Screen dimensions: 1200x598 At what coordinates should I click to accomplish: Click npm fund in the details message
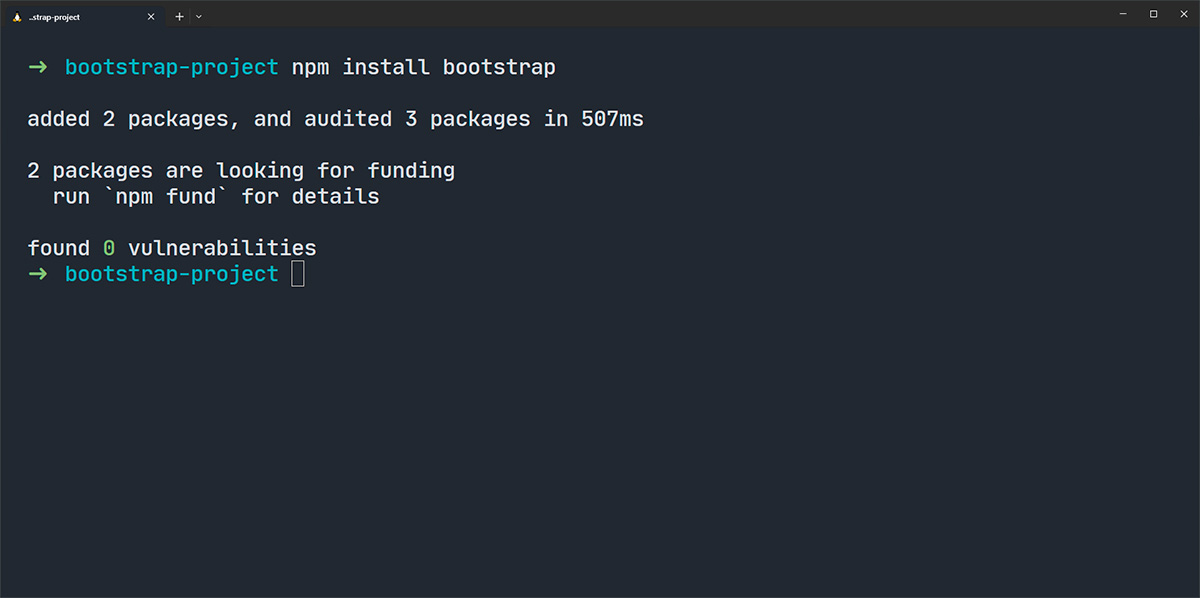[x=166, y=196]
